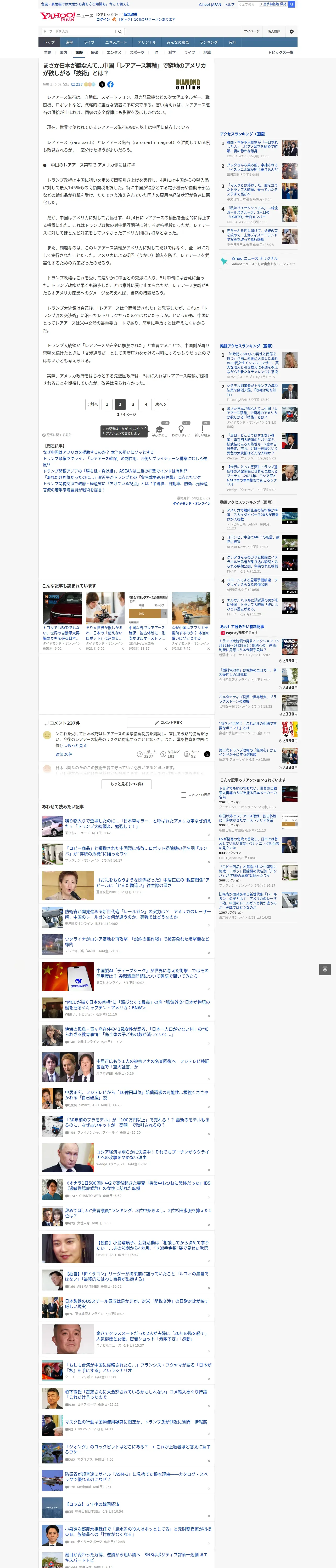Image resolution: width=336 pixels, height=1568 pixels.
Task: Open the エキスパート main tab
Action: [116, 43]
